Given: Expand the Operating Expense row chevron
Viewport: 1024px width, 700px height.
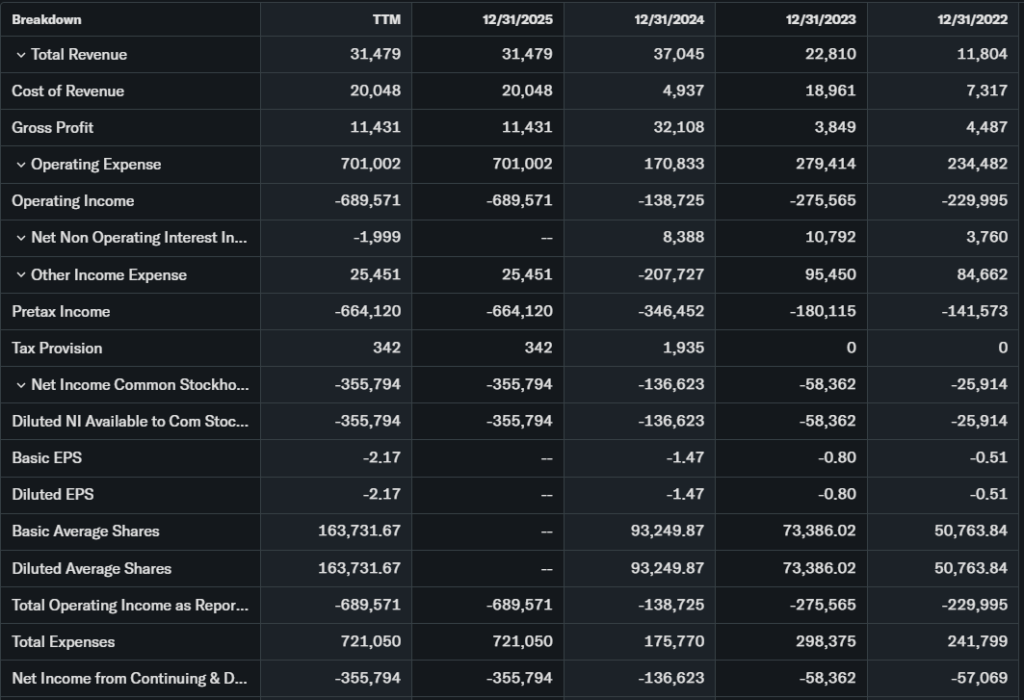Looking at the screenshot, I should (x=21, y=165).
